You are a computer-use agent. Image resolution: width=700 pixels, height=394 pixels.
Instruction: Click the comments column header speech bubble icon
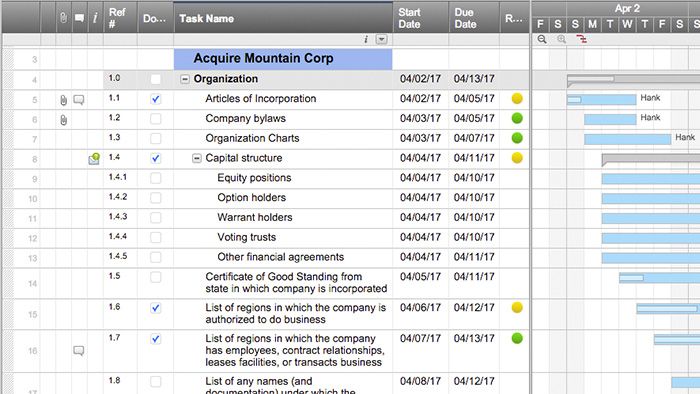79,18
